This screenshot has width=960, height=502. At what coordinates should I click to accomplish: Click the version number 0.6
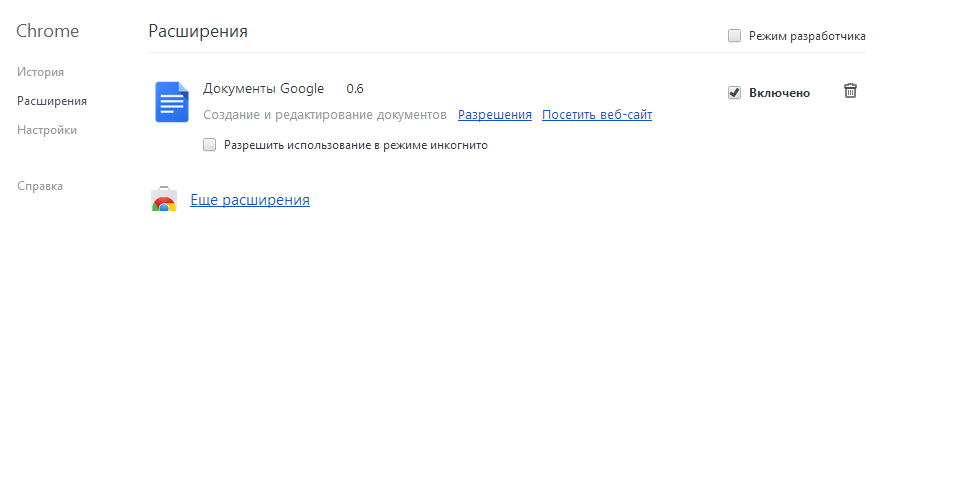(354, 88)
